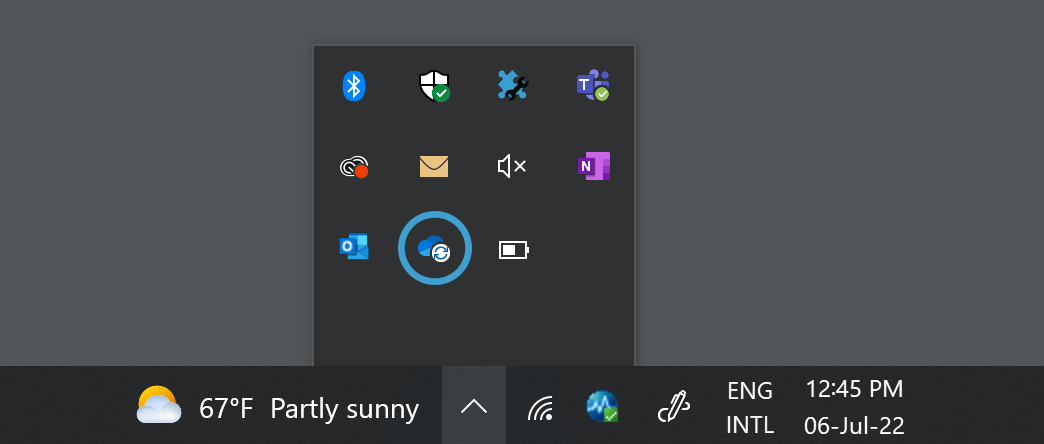Screen dimensions: 1044x444
Task: Open ENG INTL input language switcher
Action: (x=750, y=407)
